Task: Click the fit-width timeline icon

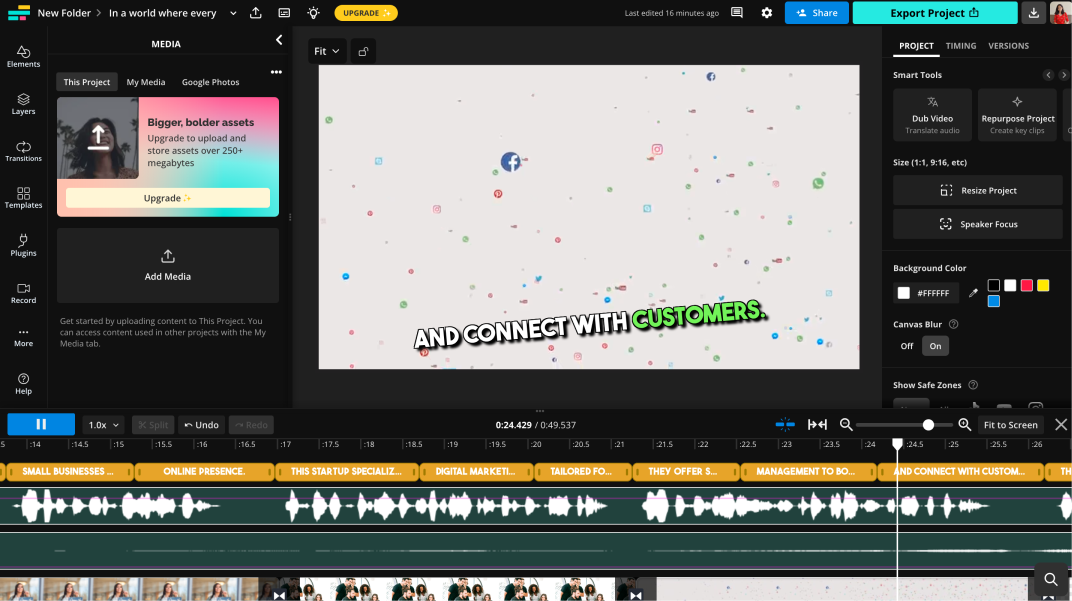Action: 817,425
